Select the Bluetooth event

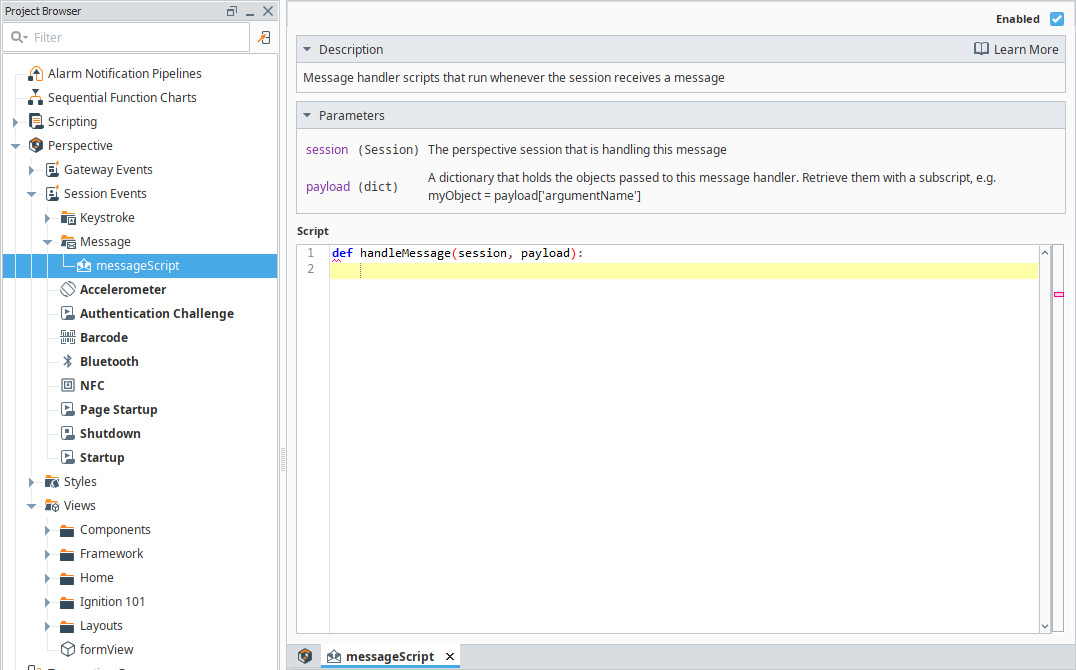point(109,362)
